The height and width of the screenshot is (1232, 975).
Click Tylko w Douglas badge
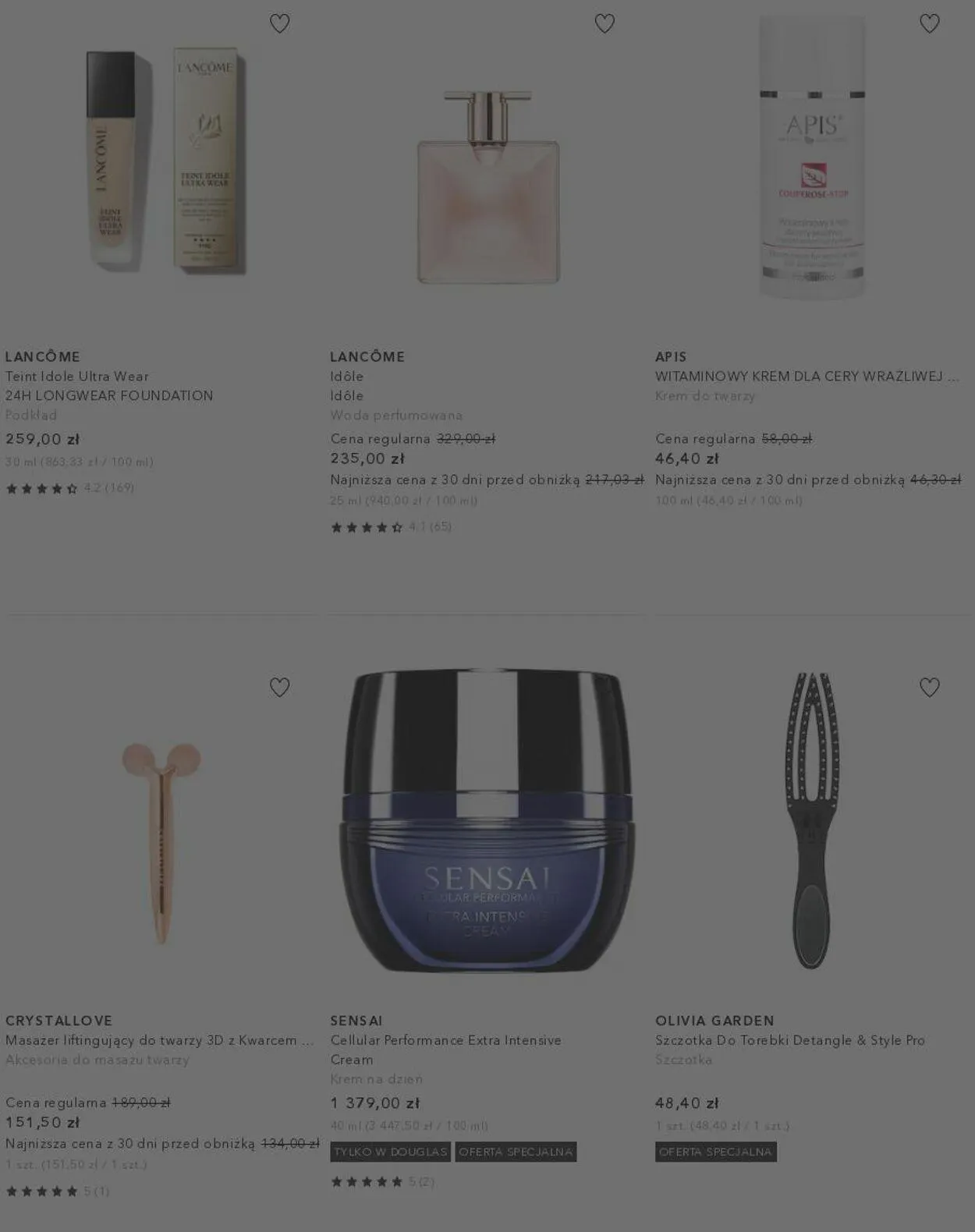tap(391, 1152)
